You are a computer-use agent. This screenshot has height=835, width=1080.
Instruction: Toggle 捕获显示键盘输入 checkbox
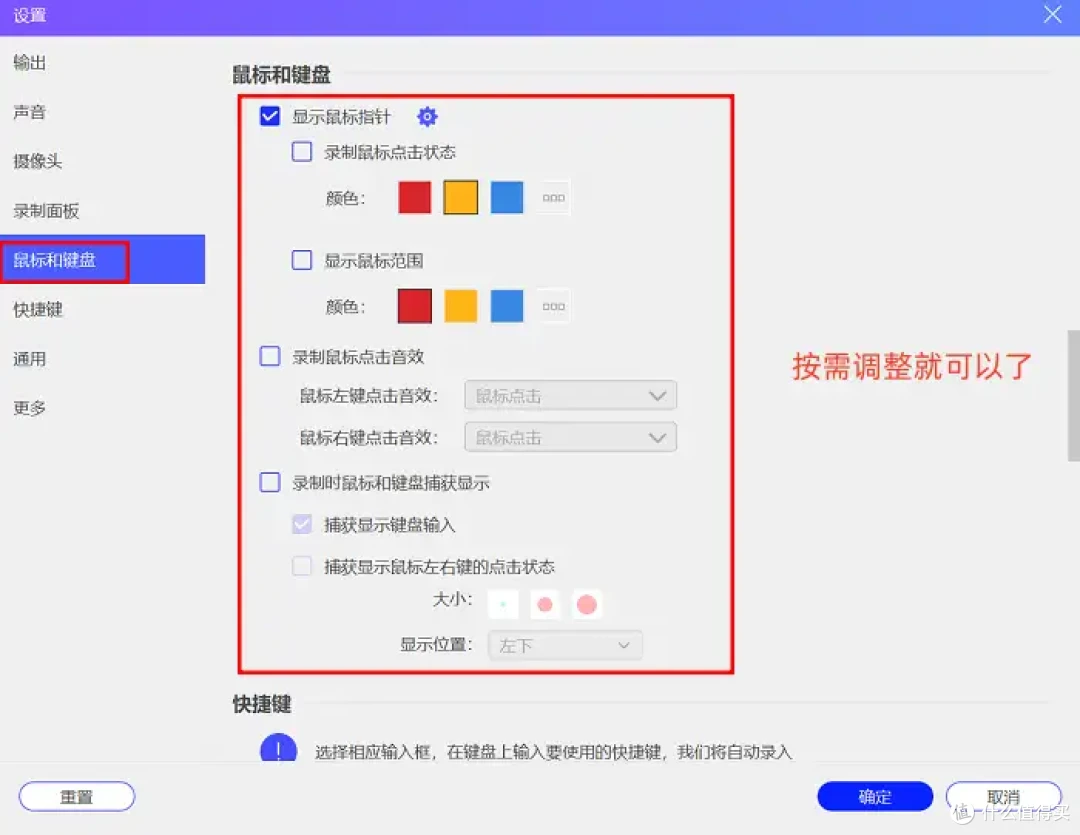(x=302, y=524)
